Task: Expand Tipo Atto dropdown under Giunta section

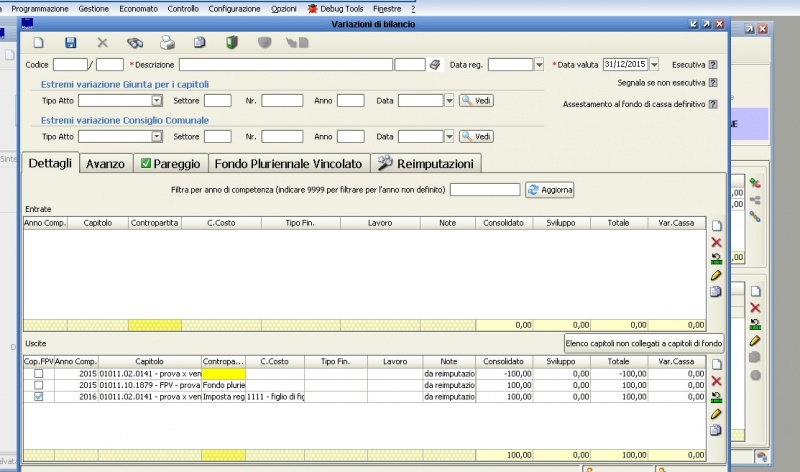Action: (x=157, y=100)
